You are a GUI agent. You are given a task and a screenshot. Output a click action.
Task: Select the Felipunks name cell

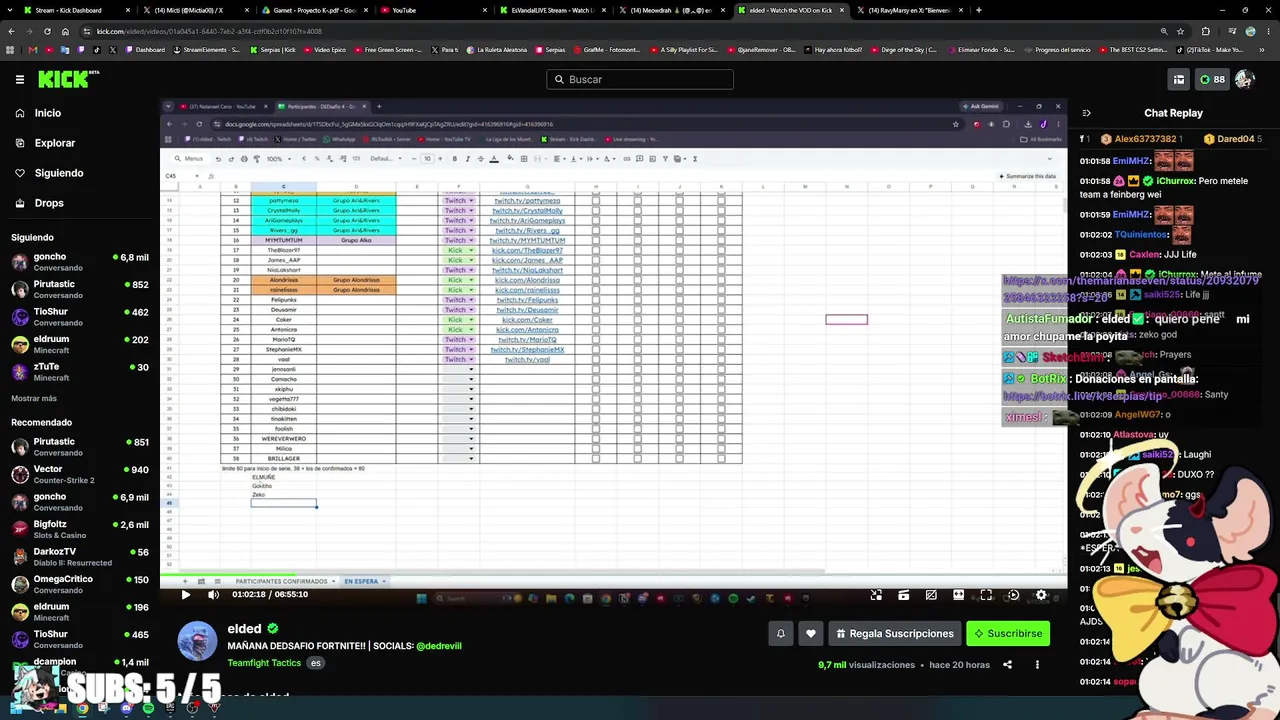pos(283,300)
